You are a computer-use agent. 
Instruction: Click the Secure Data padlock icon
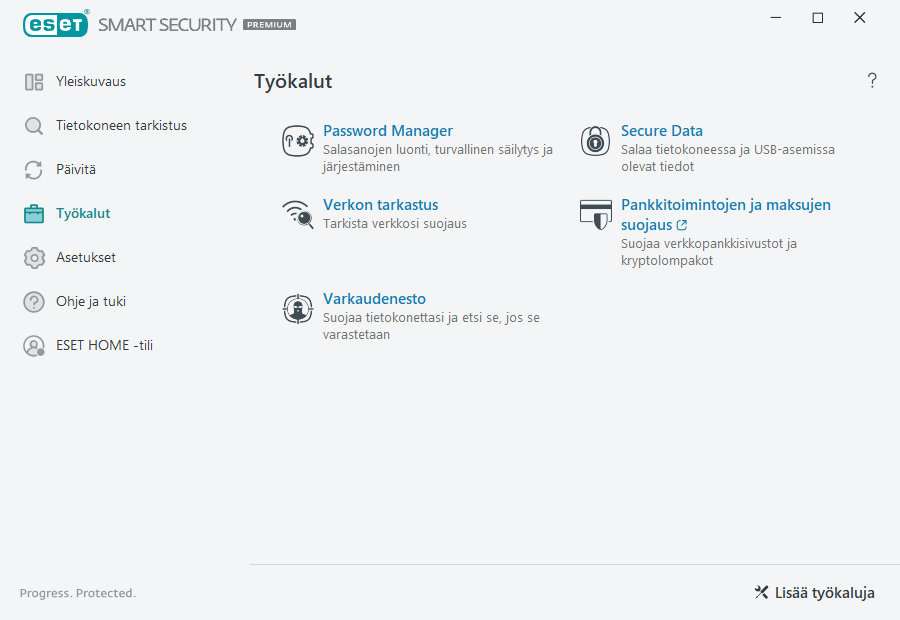594,140
